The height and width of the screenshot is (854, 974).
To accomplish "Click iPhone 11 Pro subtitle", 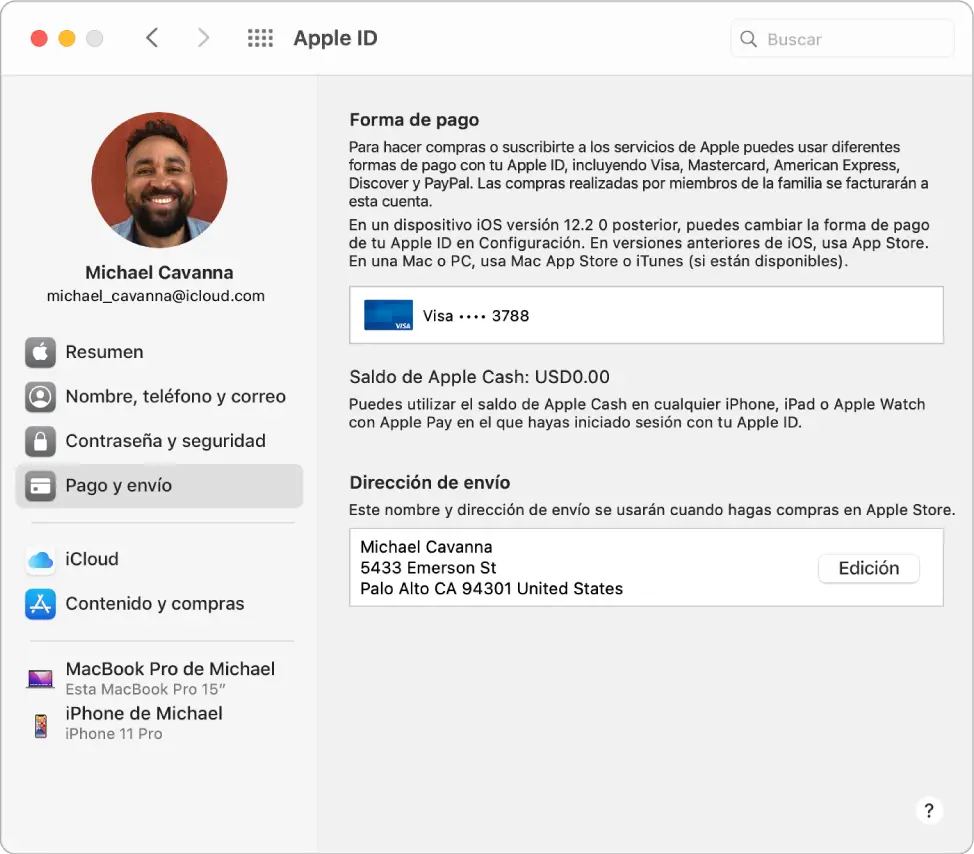I will [x=114, y=734].
